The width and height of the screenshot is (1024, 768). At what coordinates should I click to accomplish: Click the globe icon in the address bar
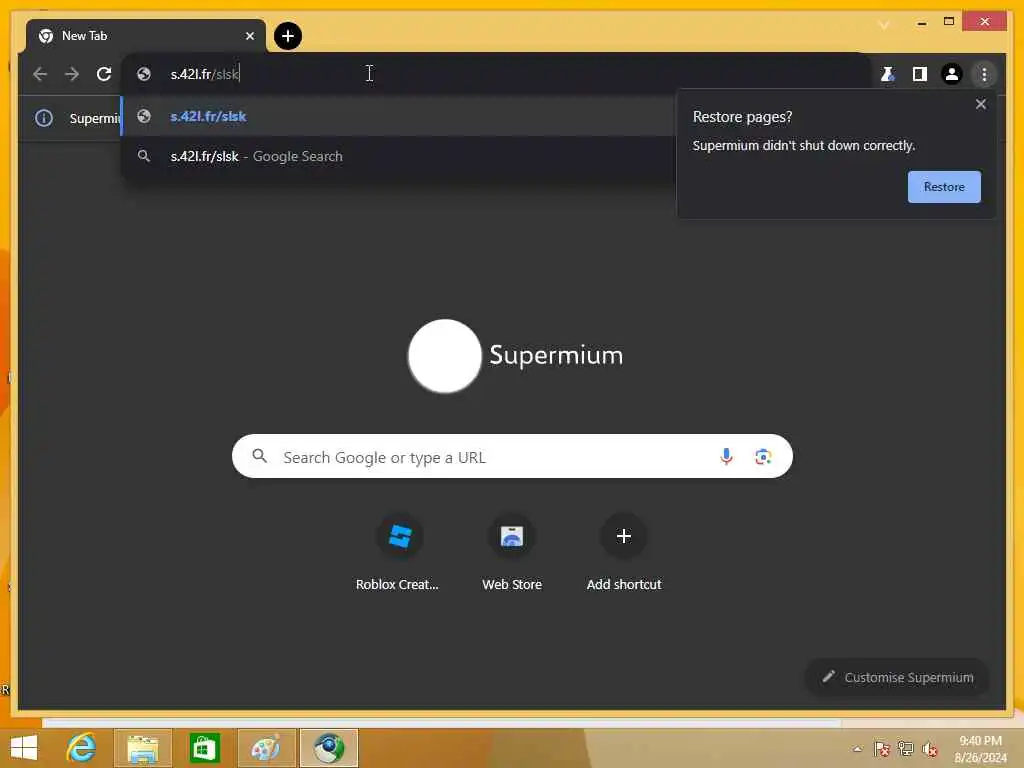click(144, 74)
